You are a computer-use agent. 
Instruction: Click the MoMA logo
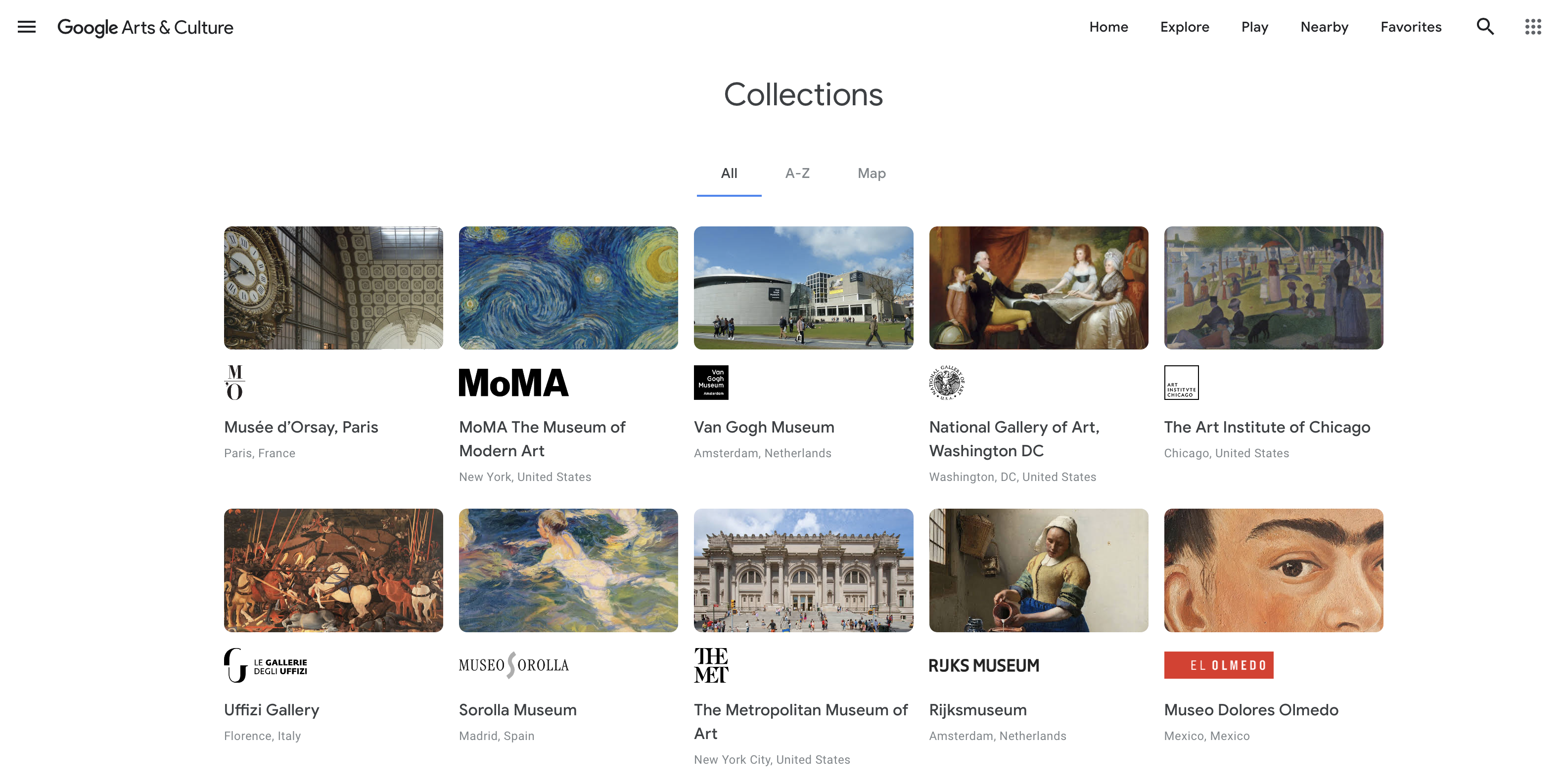513,382
